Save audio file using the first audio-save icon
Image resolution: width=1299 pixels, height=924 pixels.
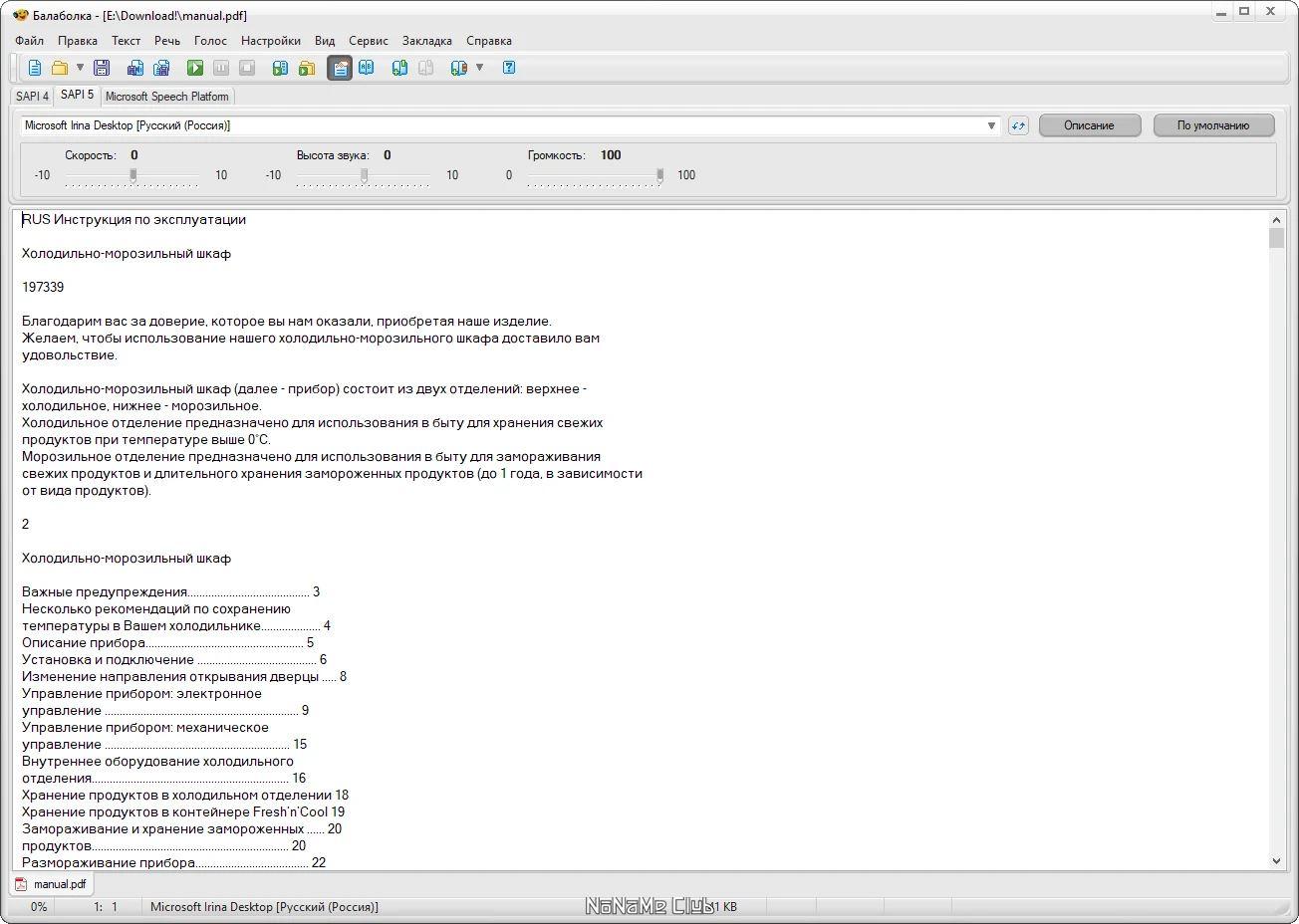point(135,68)
